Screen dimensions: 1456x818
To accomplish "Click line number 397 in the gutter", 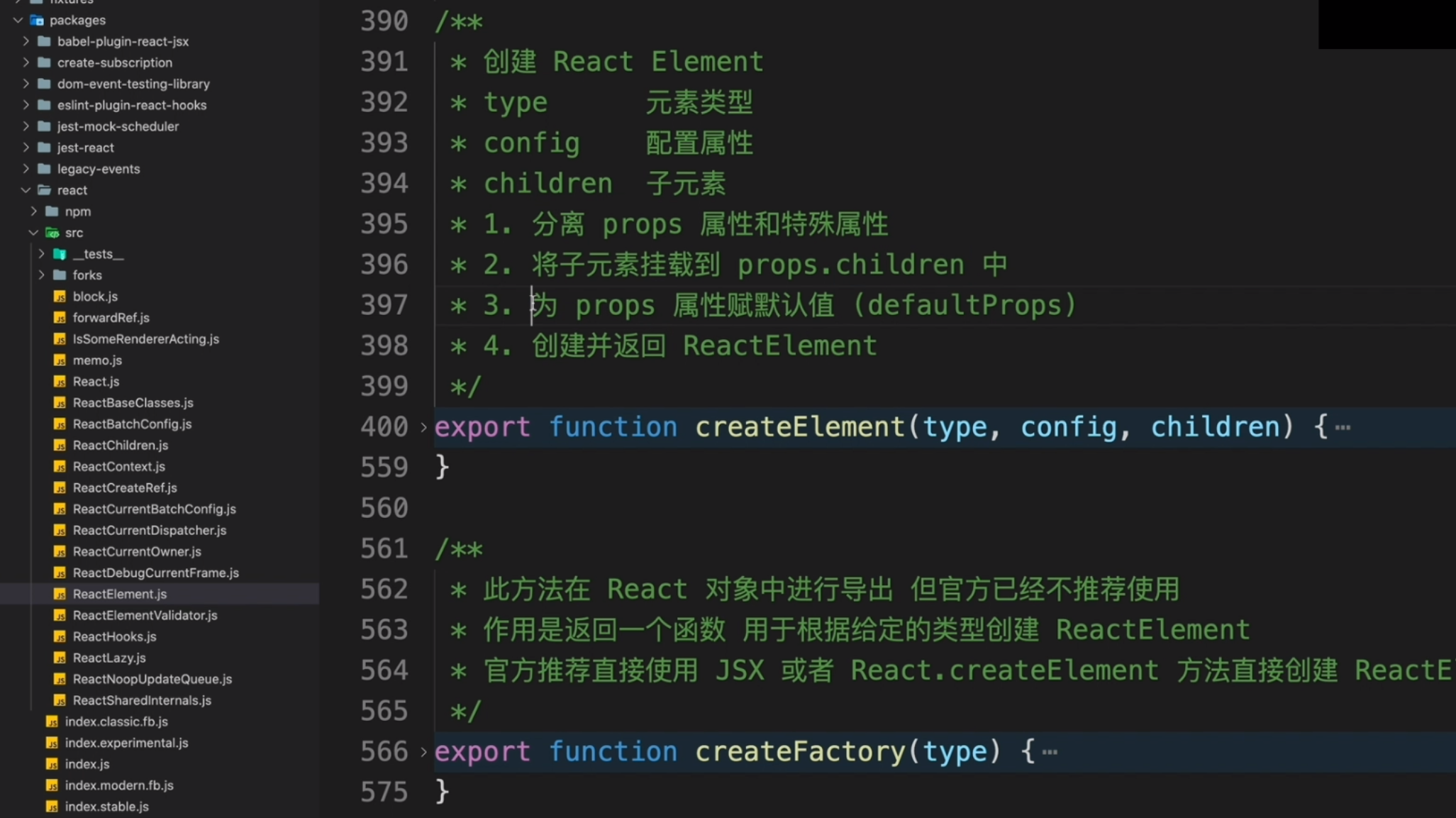I will click(384, 304).
